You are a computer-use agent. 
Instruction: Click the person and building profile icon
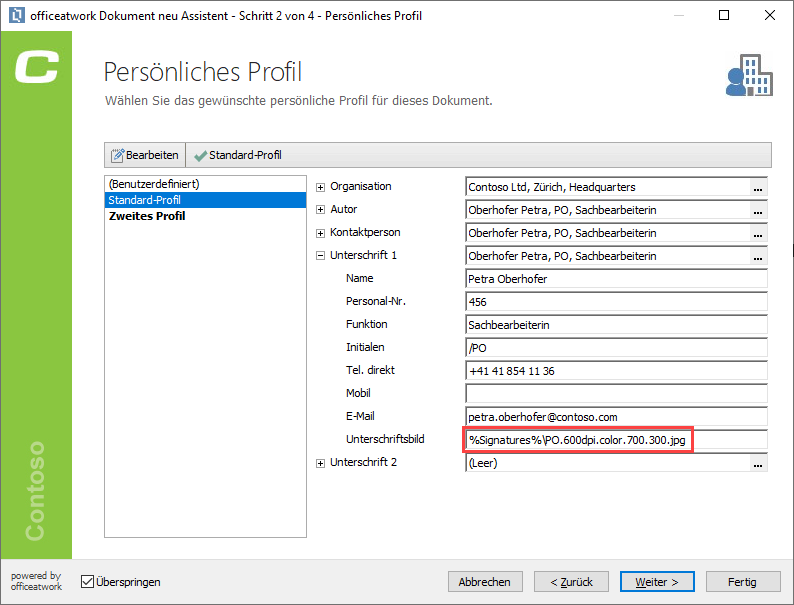point(749,75)
